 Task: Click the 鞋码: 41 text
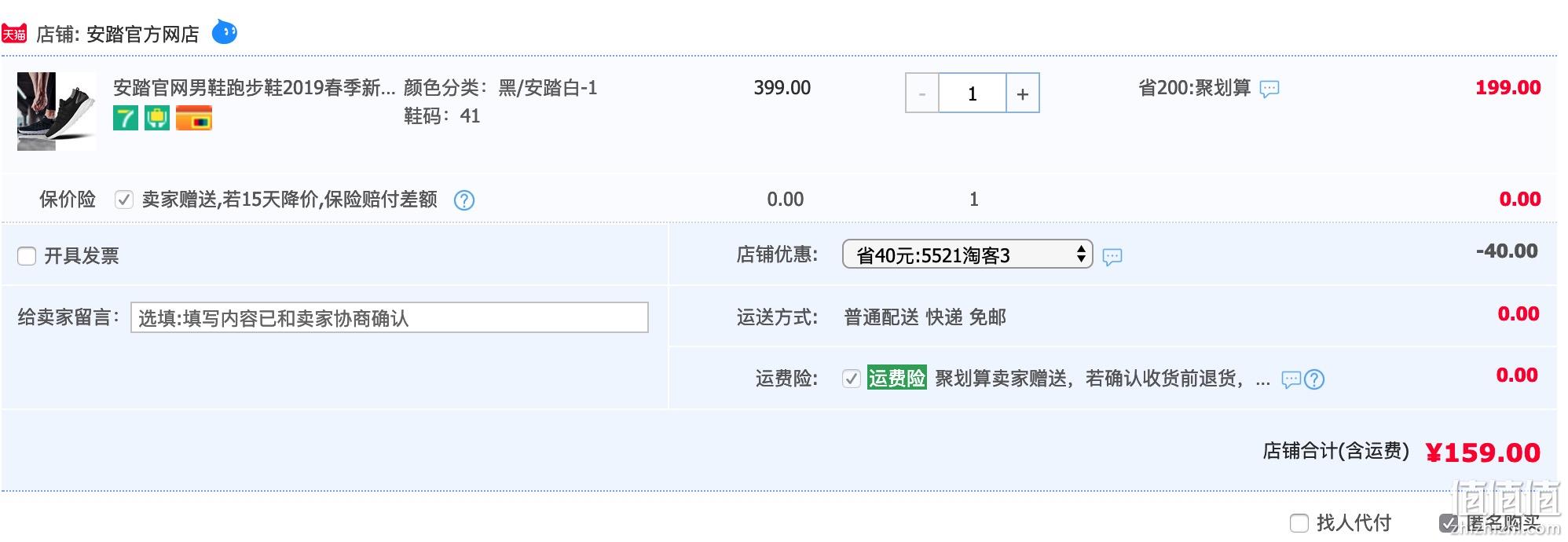(441, 116)
